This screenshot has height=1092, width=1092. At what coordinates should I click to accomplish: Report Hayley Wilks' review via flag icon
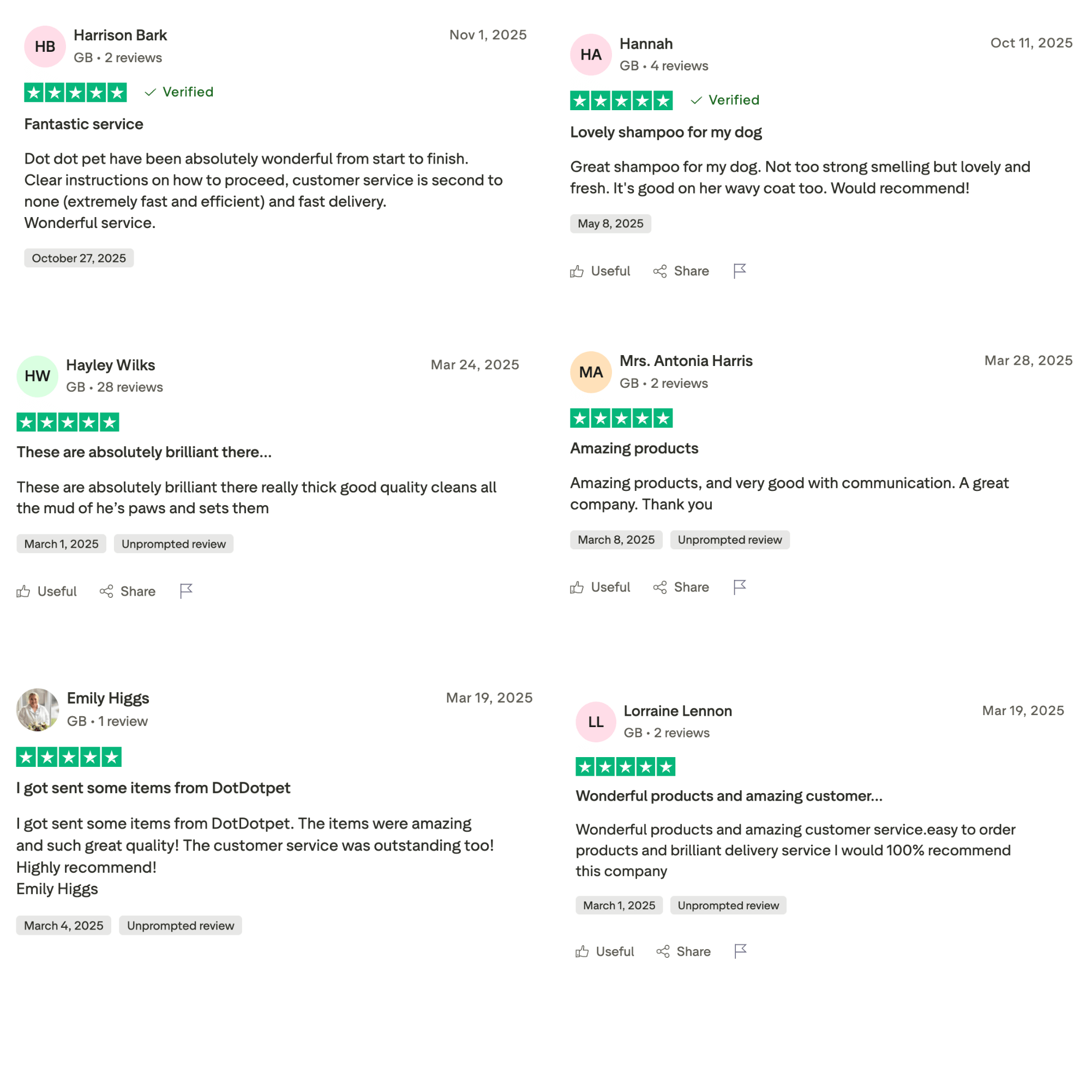185,591
